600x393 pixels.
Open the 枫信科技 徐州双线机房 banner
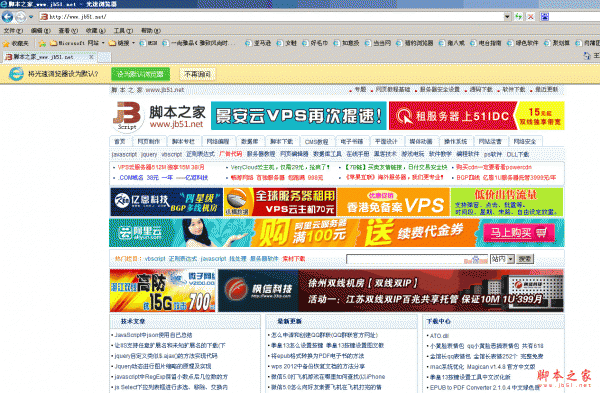point(391,290)
